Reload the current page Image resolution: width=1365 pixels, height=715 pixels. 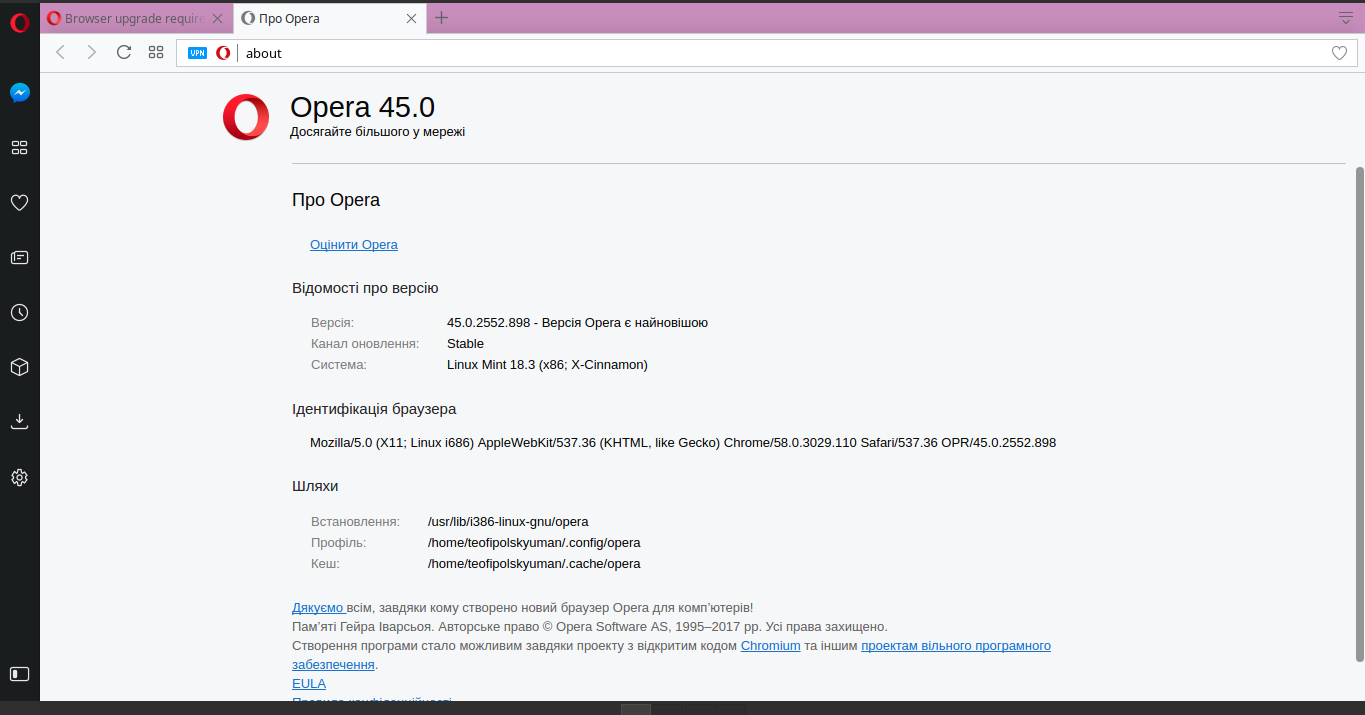point(124,52)
